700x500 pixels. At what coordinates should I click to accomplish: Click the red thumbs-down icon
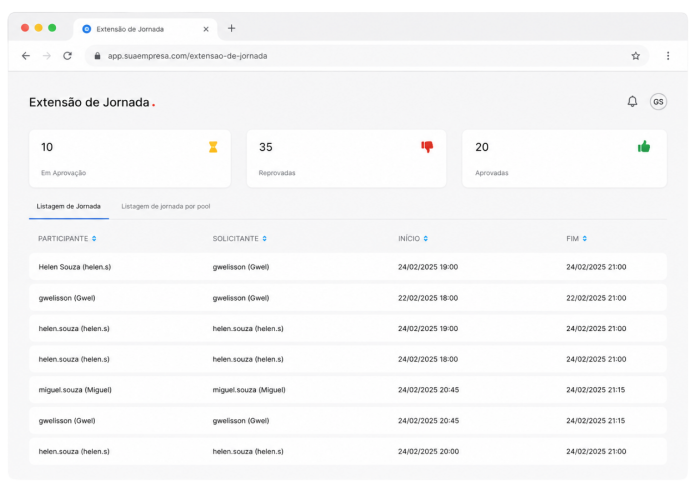(x=427, y=147)
